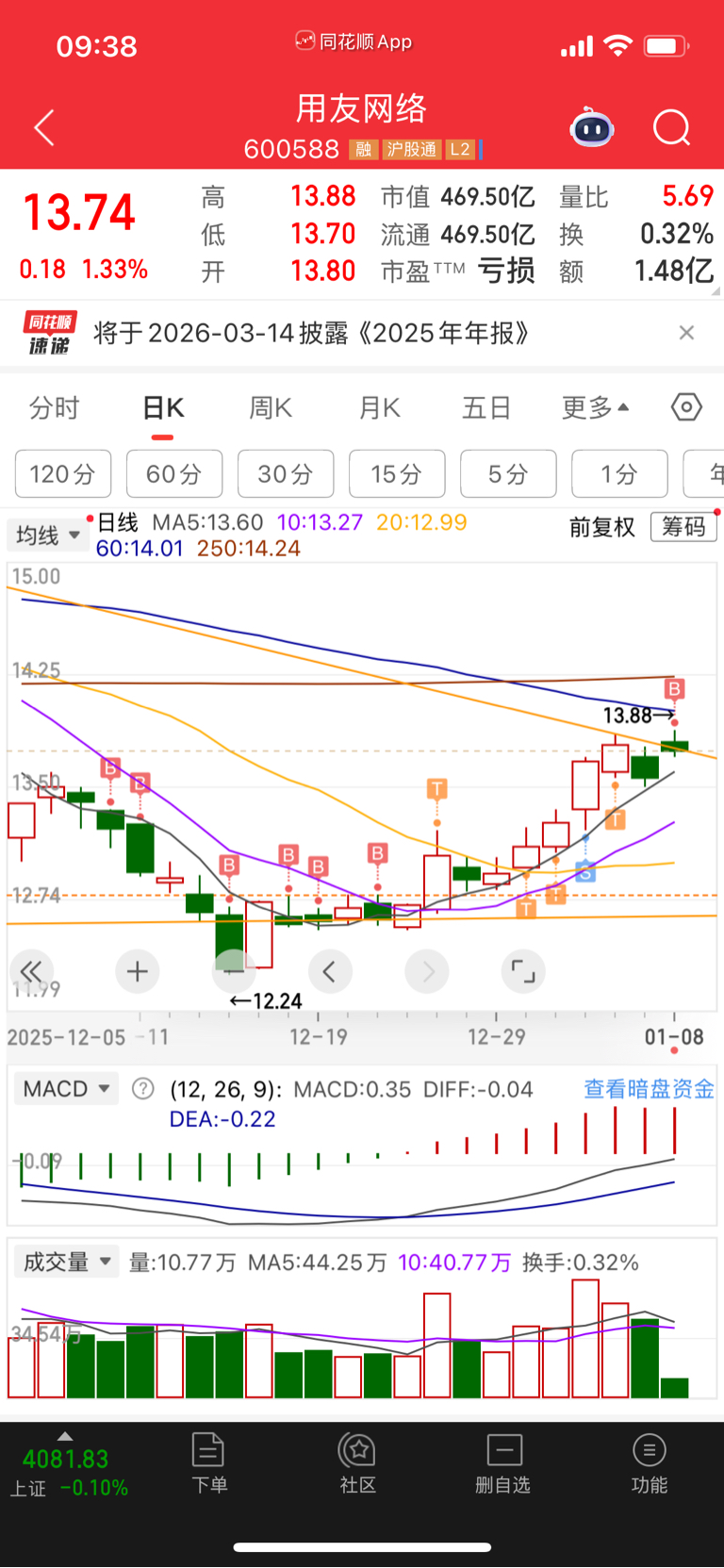Screen dimensions: 724x1568
Task: Move chart left one candle
Action: click(x=330, y=971)
